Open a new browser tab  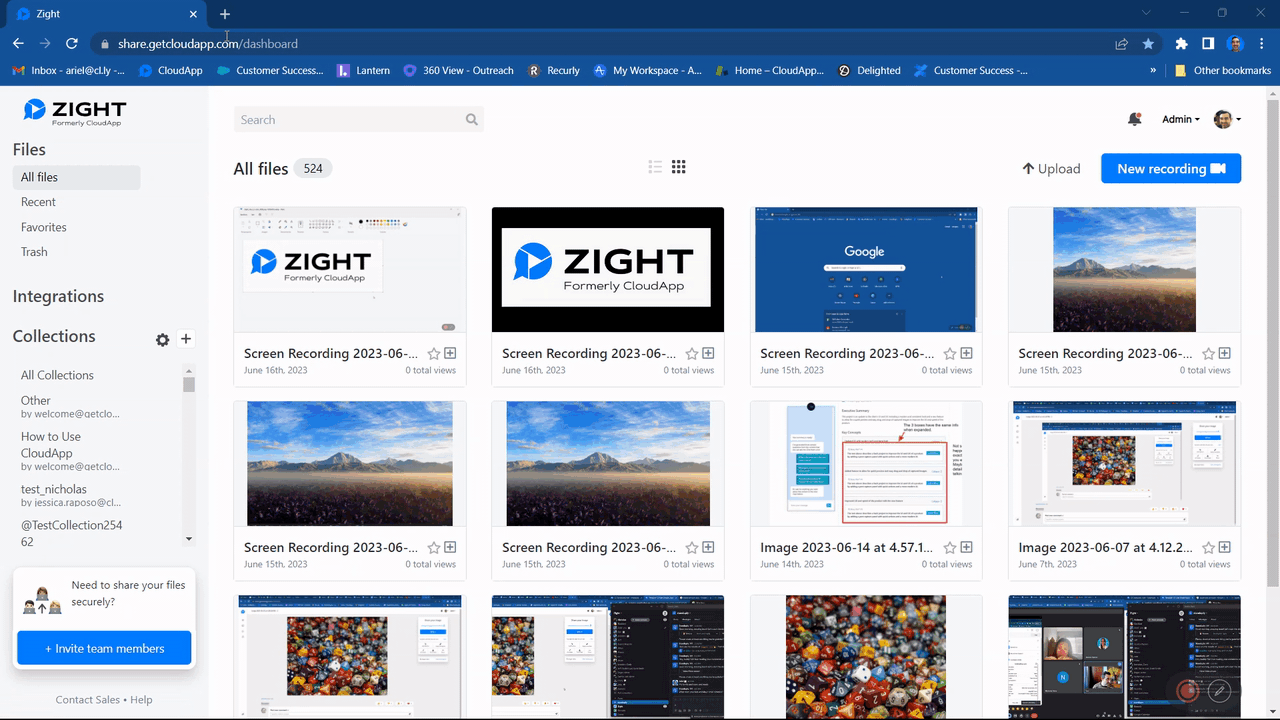pos(225,14)
